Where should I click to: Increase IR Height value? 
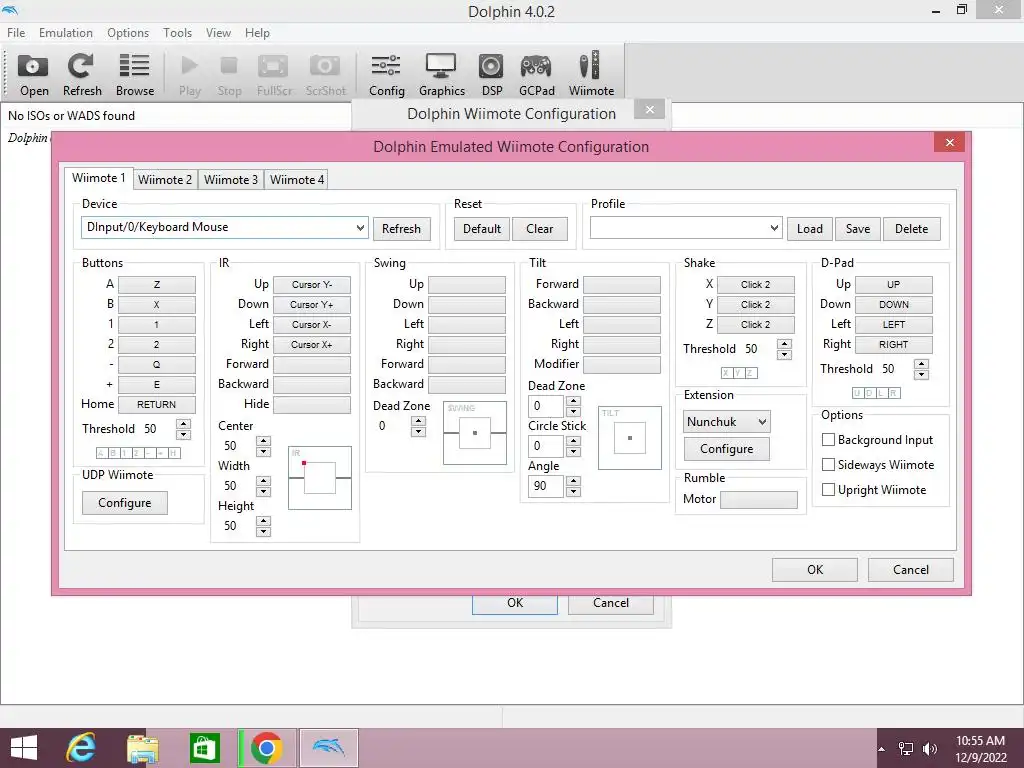[x=263, y=520]
